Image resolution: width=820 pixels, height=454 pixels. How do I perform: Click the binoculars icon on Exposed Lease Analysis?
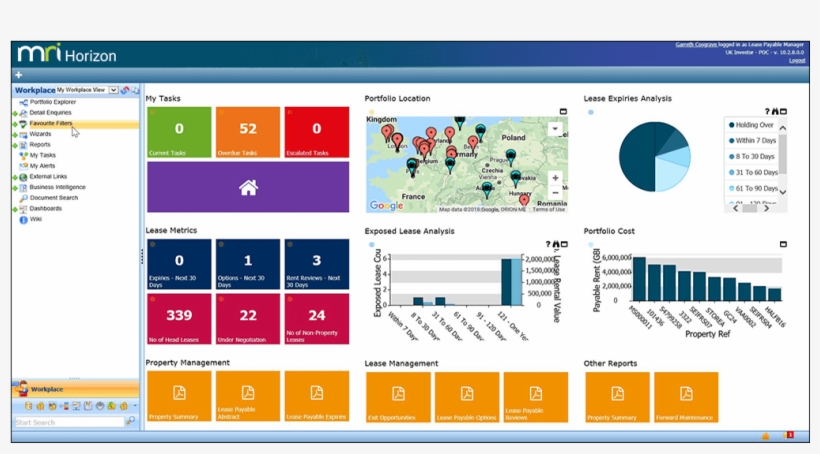556,244
